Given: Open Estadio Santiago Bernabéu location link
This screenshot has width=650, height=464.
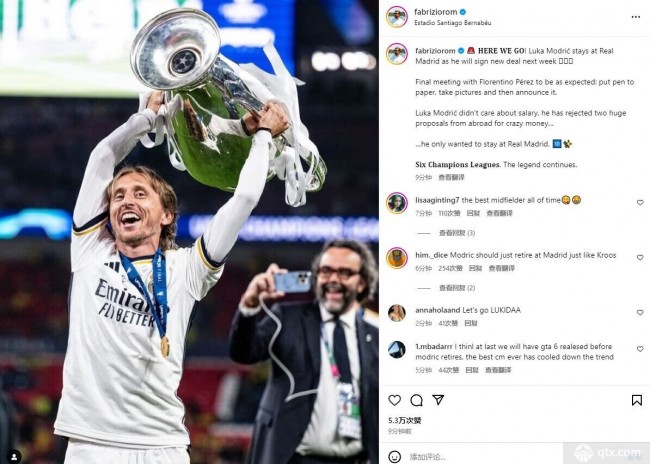Looking at the screenshot, I should tap(453, 23).
